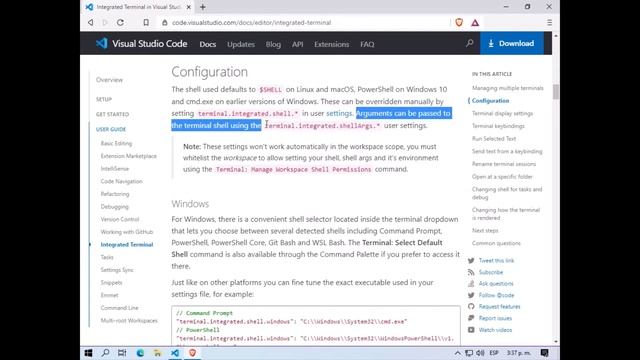The height and width of the screenshot is (360, 640).
Task: Open Emmet in sidebar
Action: [109, 295]
